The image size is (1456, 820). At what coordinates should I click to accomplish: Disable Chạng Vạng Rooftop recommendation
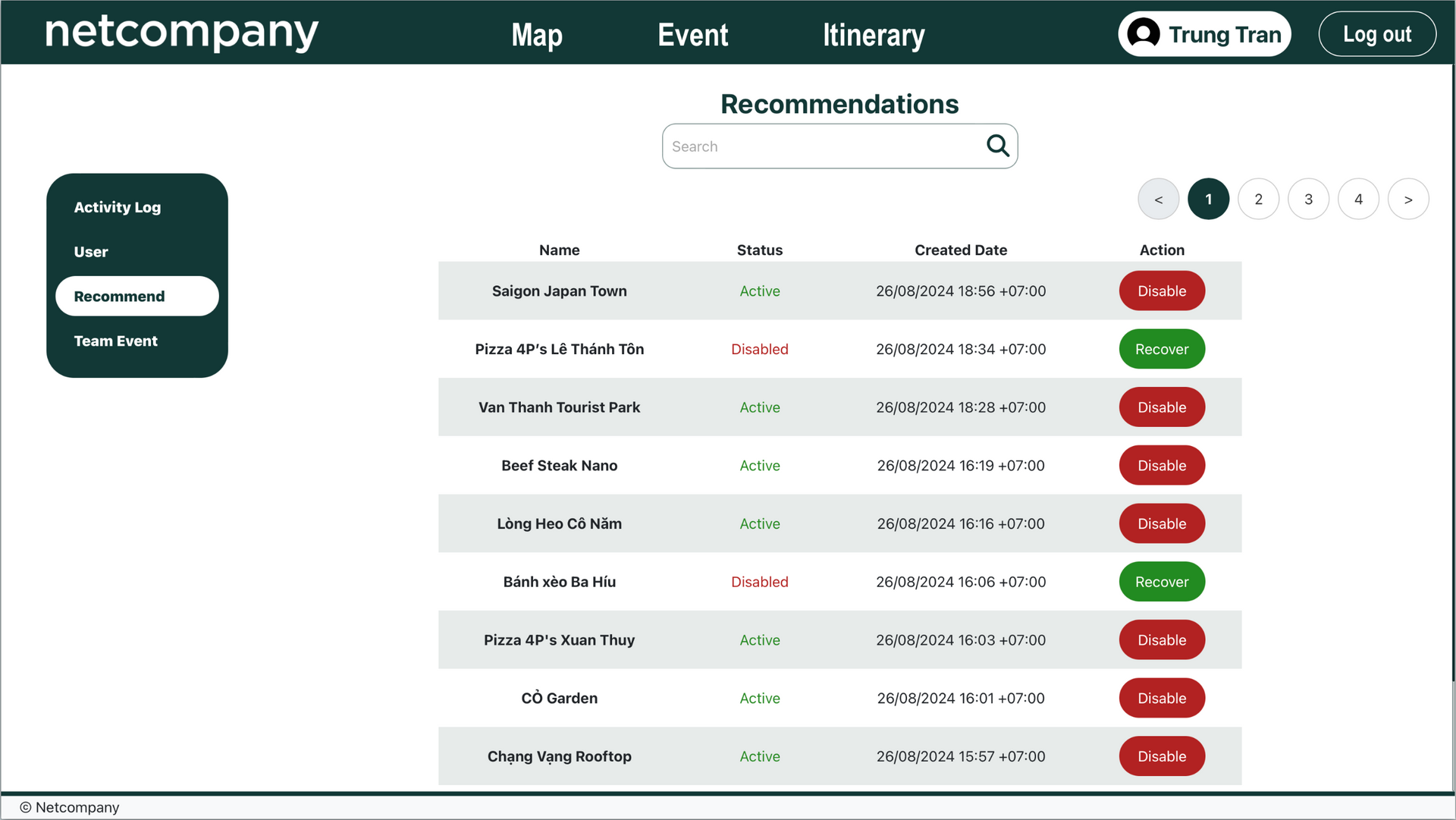tap(1161, 756)
